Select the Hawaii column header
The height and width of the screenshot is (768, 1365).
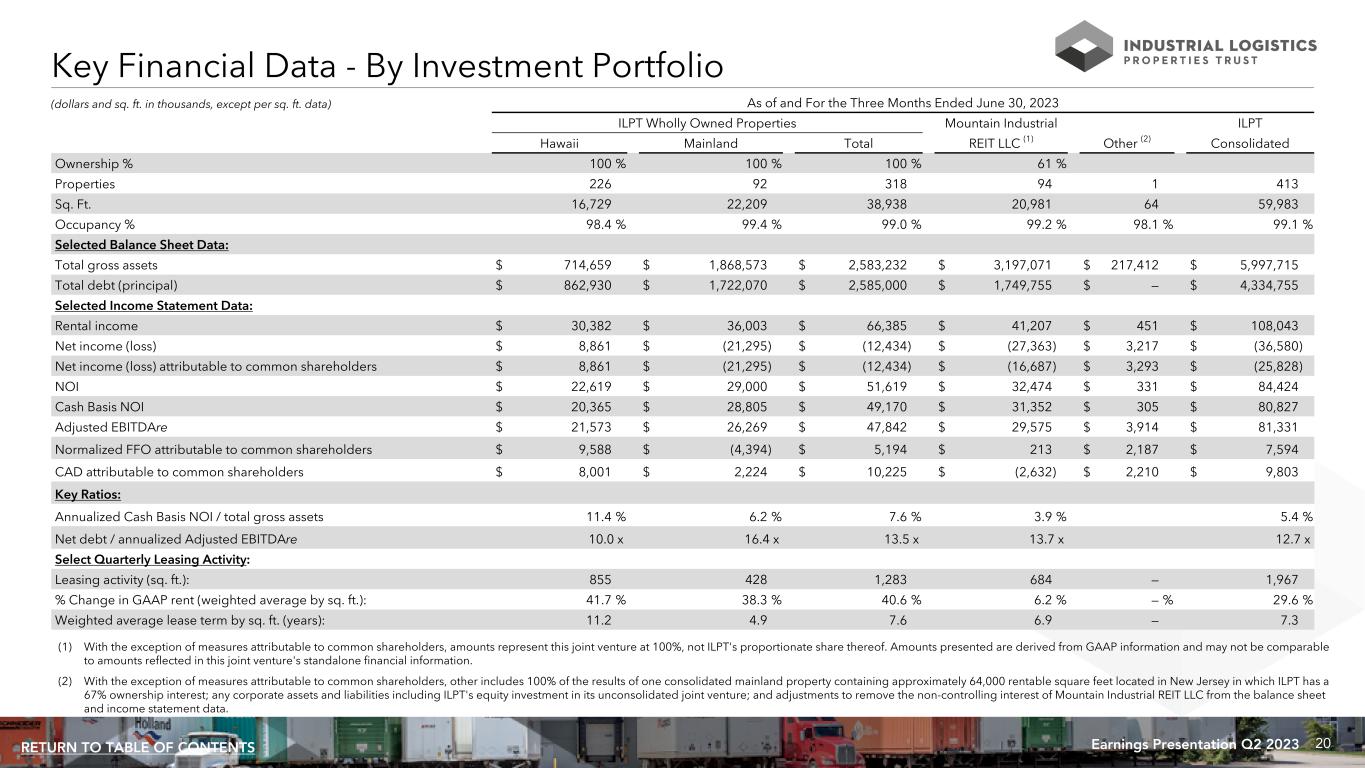point(559,143)
